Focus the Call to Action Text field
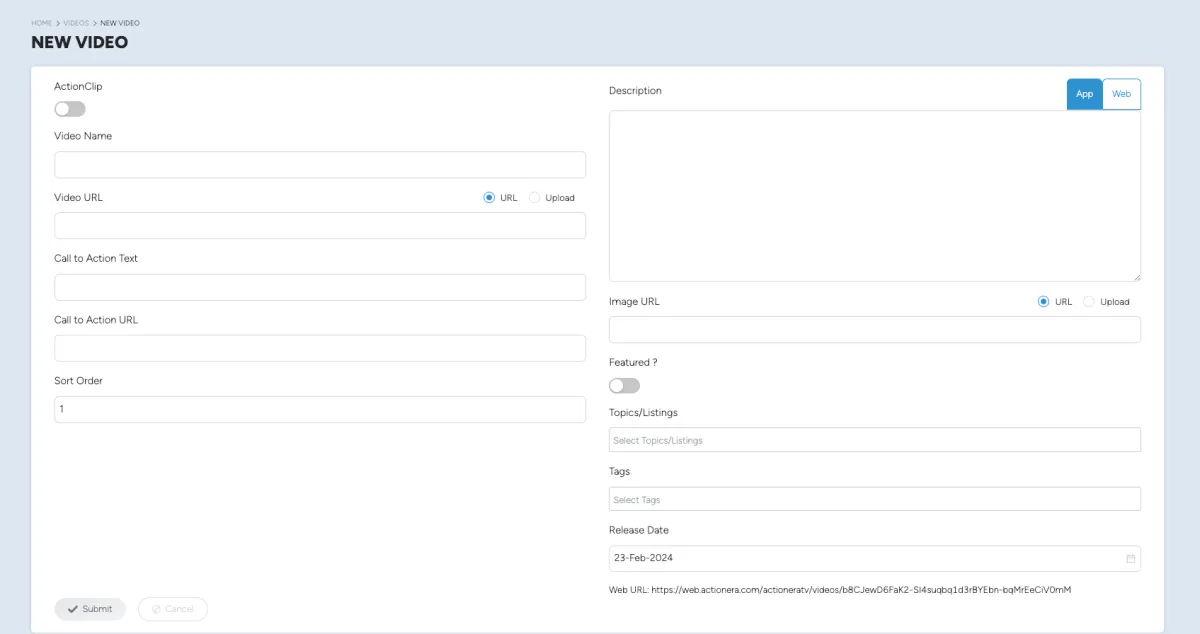This screenshot has height=634, width=1200. pos(320,287)
